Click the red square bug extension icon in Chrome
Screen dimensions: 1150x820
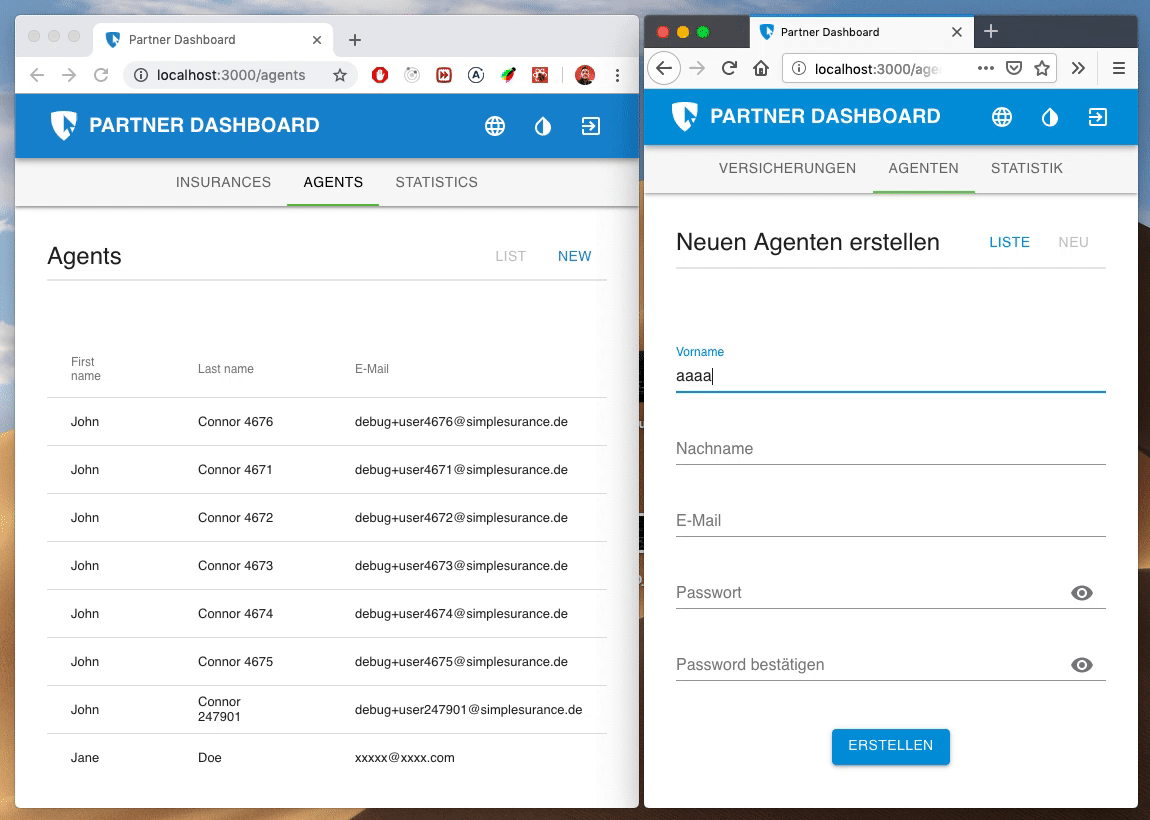tap(541, 75)
